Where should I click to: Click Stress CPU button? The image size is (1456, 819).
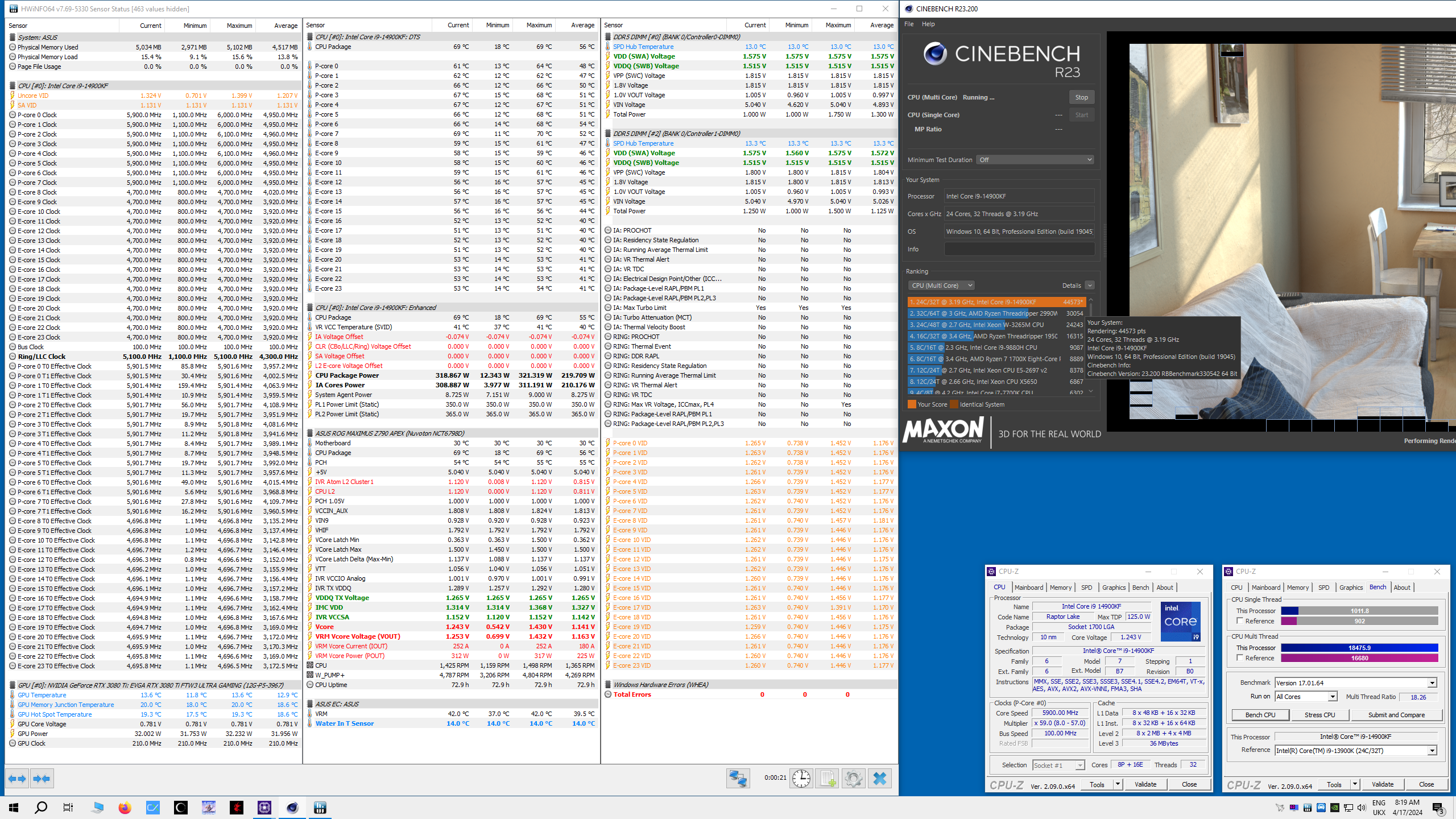[1319, 715]
